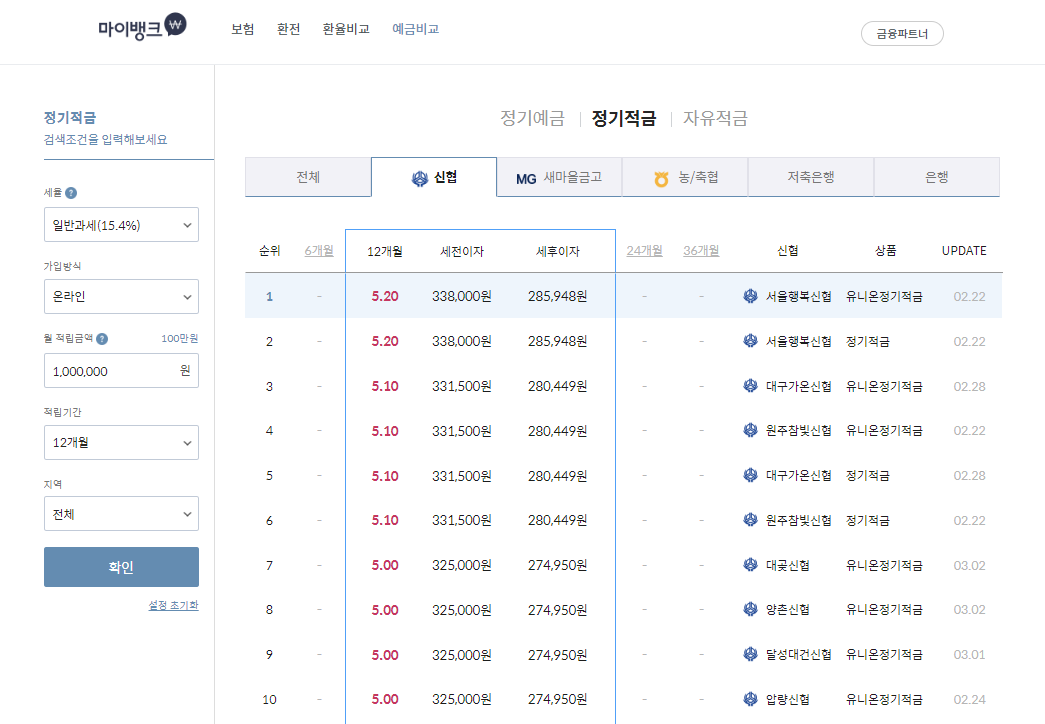Click 유니온정기적금 in rank 1 row
This screenshot has height=724, width=1045.
coord(884,296)
